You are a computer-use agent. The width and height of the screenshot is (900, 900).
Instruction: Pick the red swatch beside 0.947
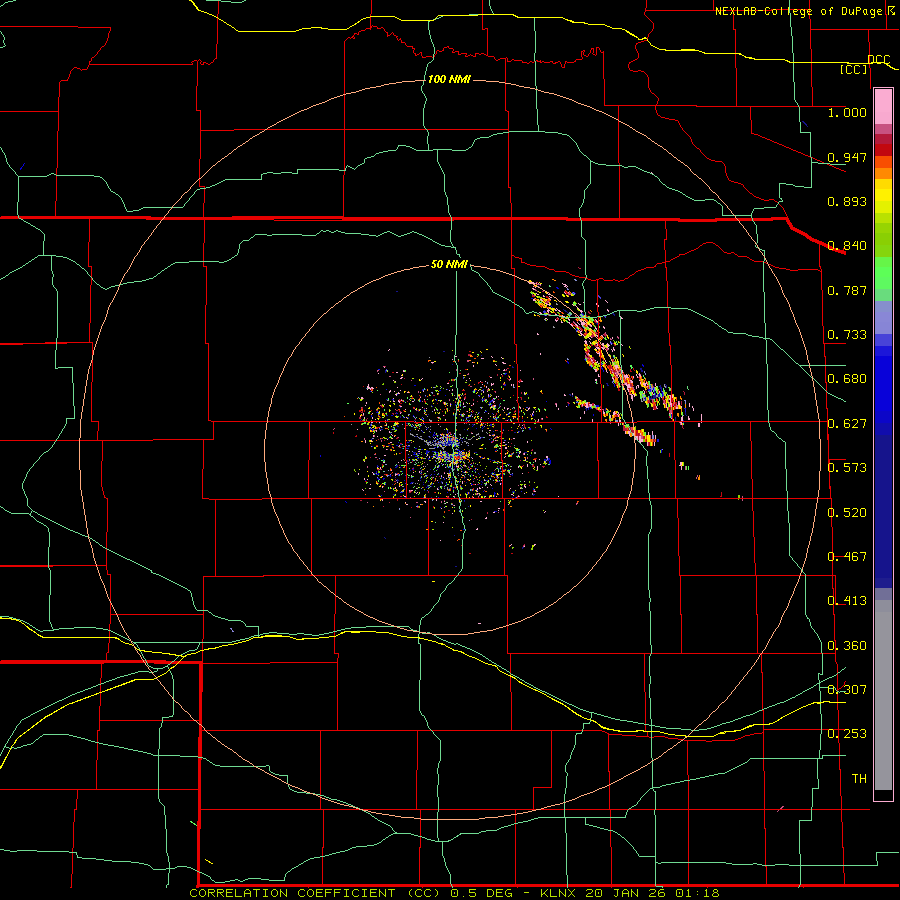tap(883, 150)
